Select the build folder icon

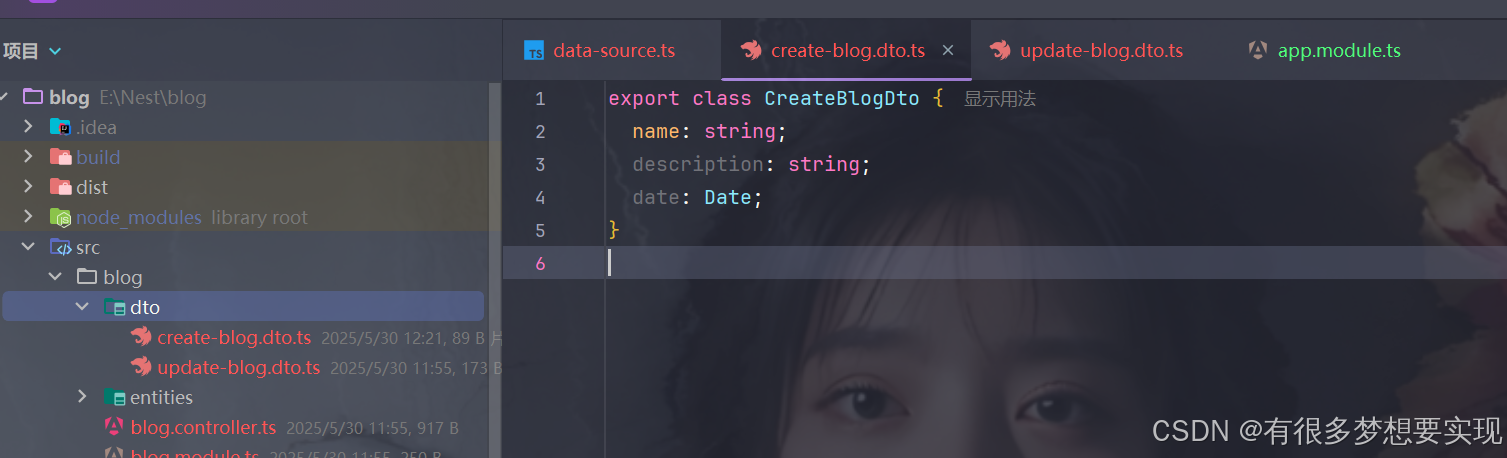point(60,157)
